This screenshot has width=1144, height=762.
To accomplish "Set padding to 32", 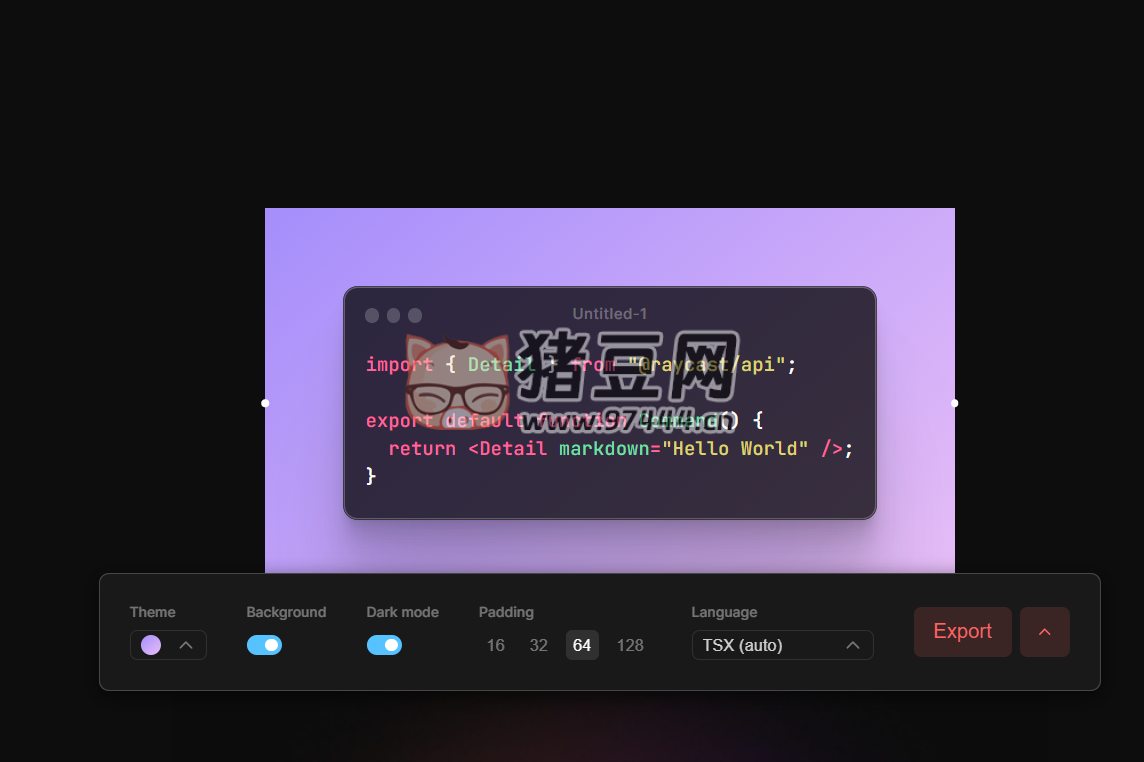I will pos(538,645).
